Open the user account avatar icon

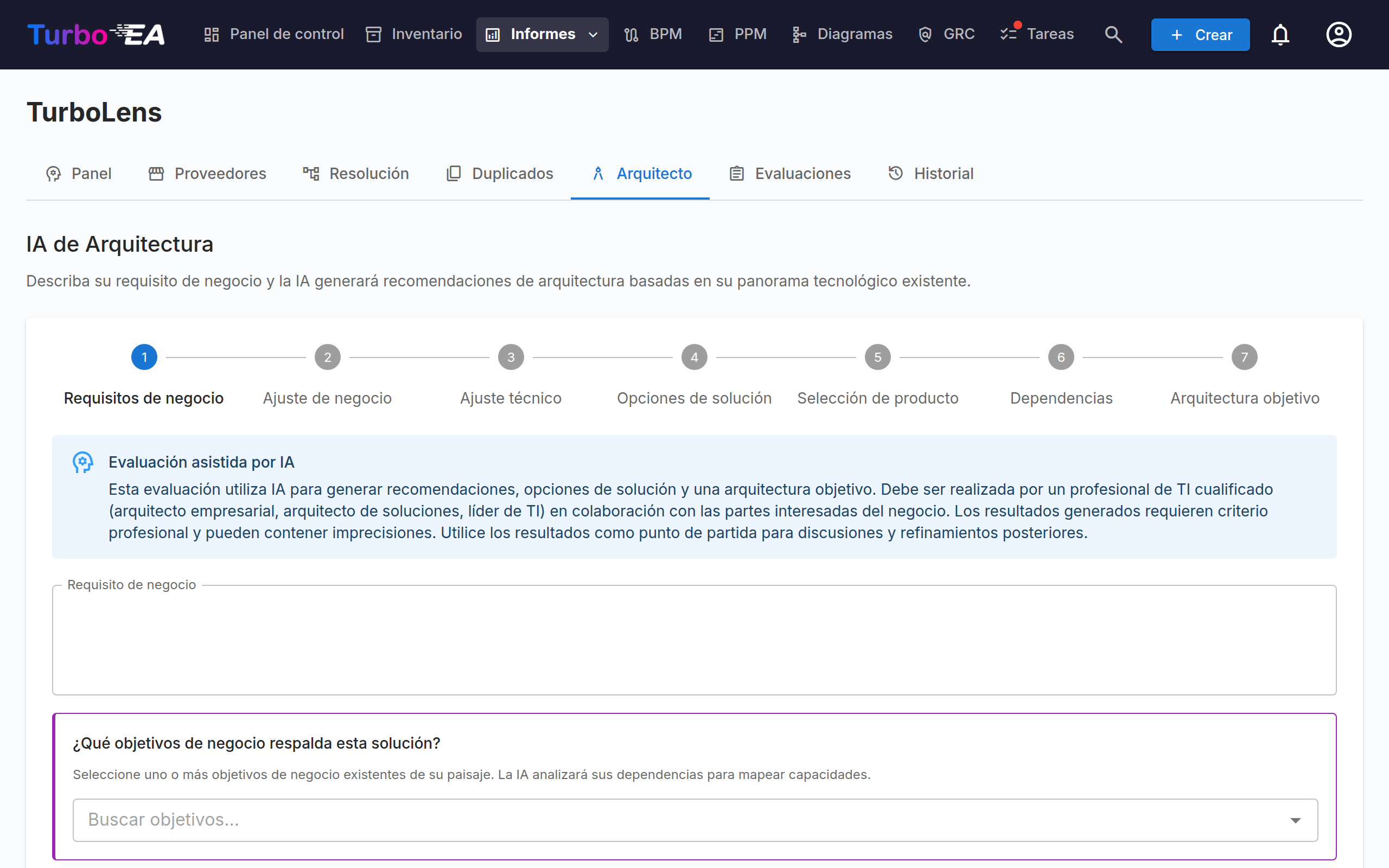pos(1339,34)
